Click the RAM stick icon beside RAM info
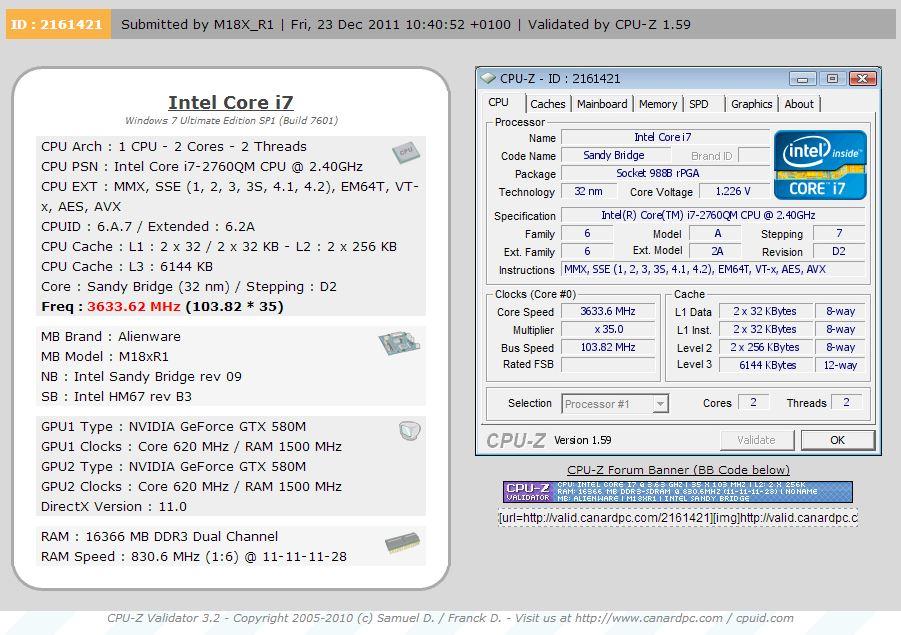 tap(402, 543)
